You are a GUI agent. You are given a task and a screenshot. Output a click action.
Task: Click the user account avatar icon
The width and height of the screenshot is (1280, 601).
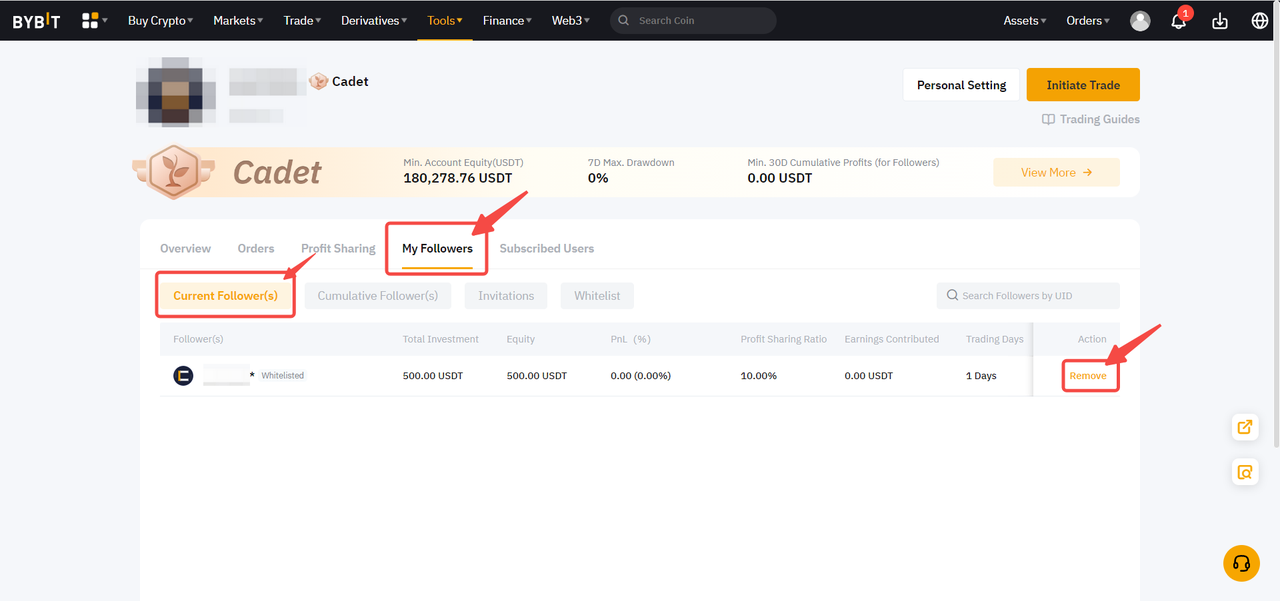point(1140,21)
